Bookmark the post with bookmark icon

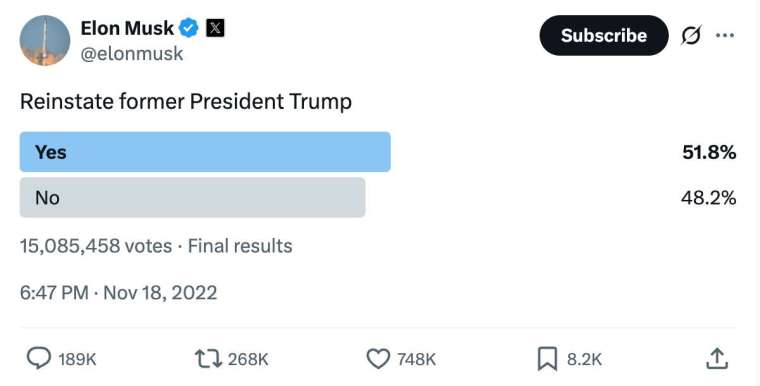pyautogui.click(x=547, y=359)
